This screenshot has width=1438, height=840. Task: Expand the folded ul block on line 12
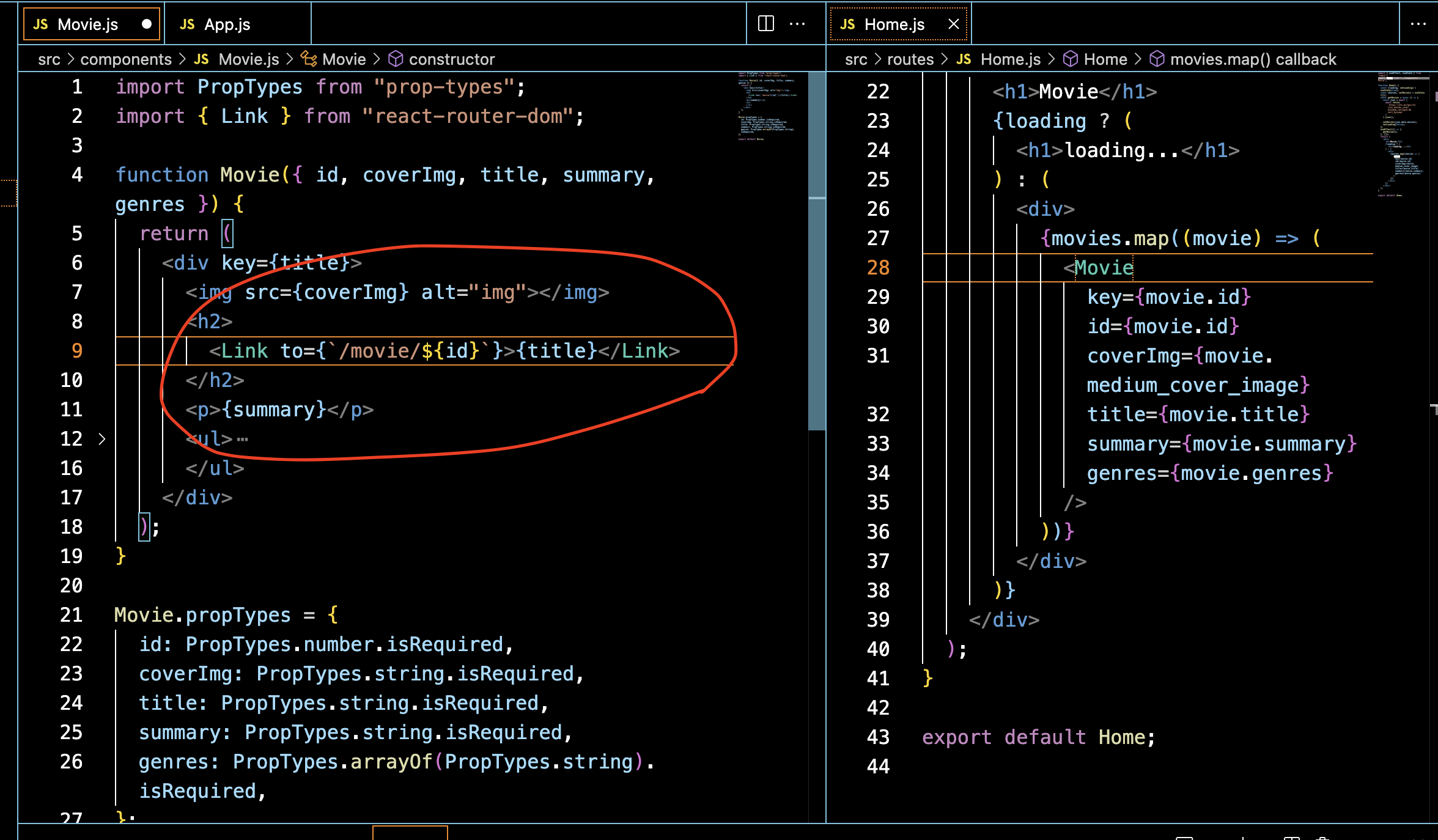pos(102,439)
